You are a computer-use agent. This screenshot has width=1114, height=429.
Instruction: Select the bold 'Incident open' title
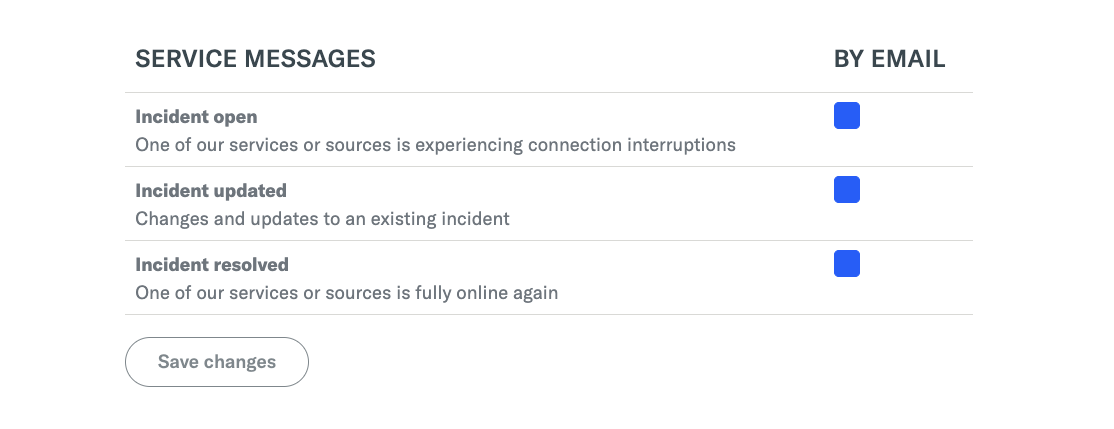[x=196, y=117]
